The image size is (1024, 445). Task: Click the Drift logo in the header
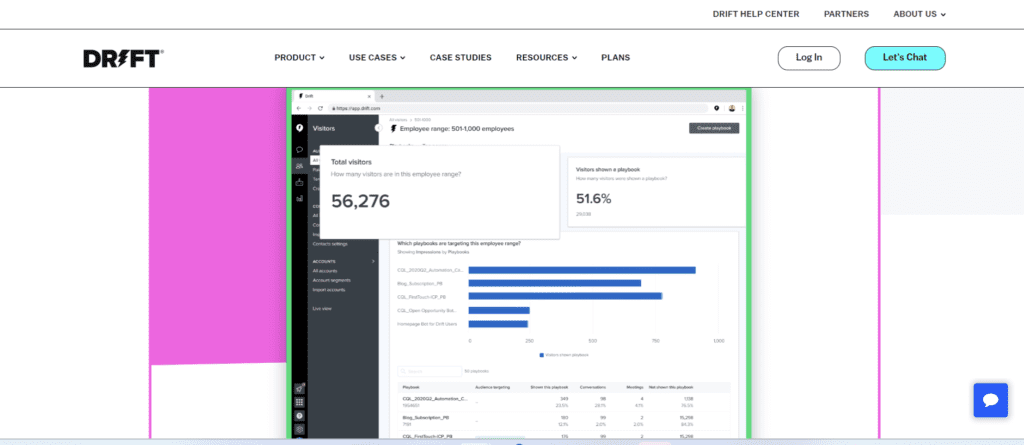pyautogui.click(x=123, y=58)
